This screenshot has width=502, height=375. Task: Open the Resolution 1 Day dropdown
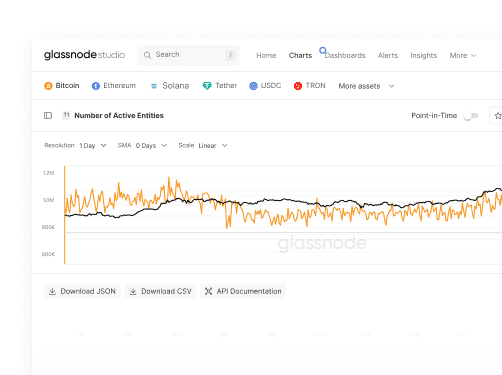[75, 145]
